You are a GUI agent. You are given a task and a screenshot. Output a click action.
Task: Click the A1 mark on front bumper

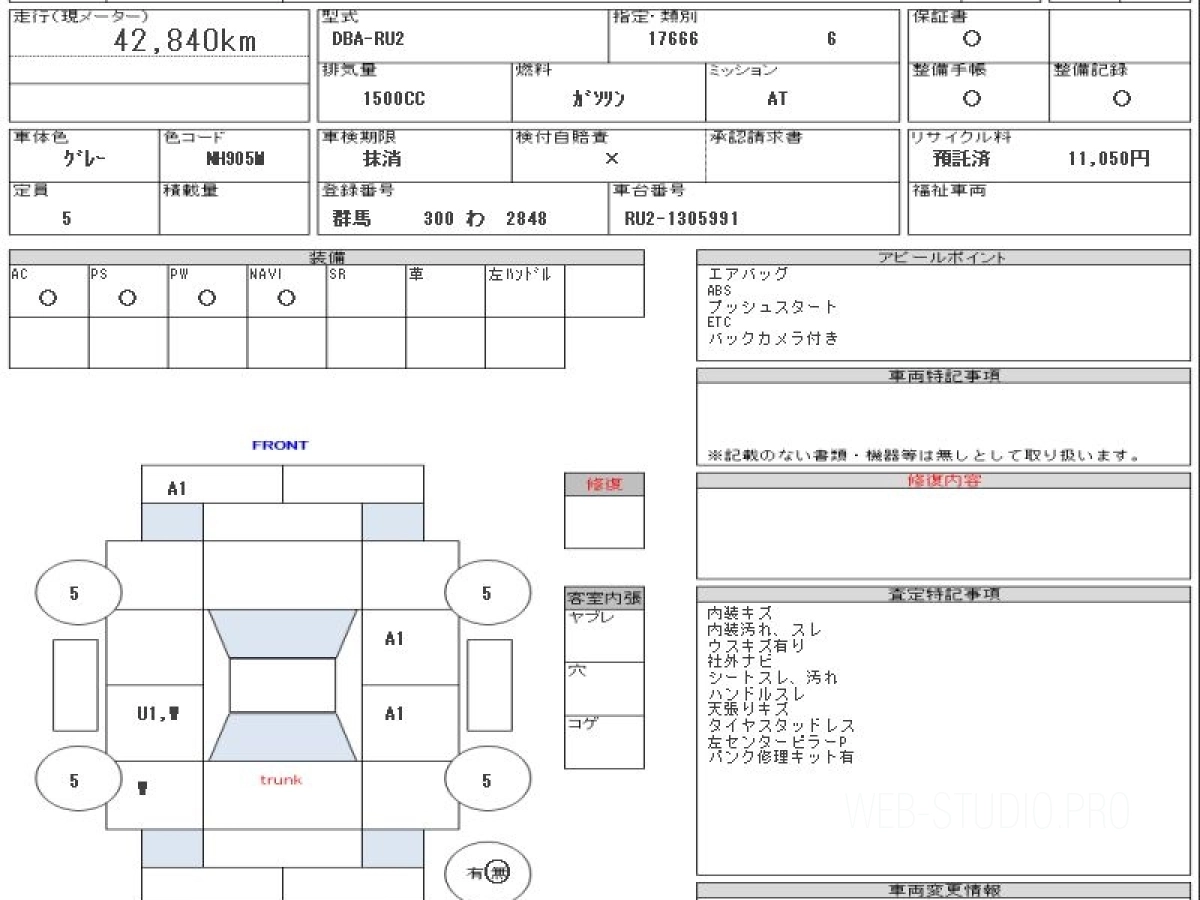click(x=177, y=489)
